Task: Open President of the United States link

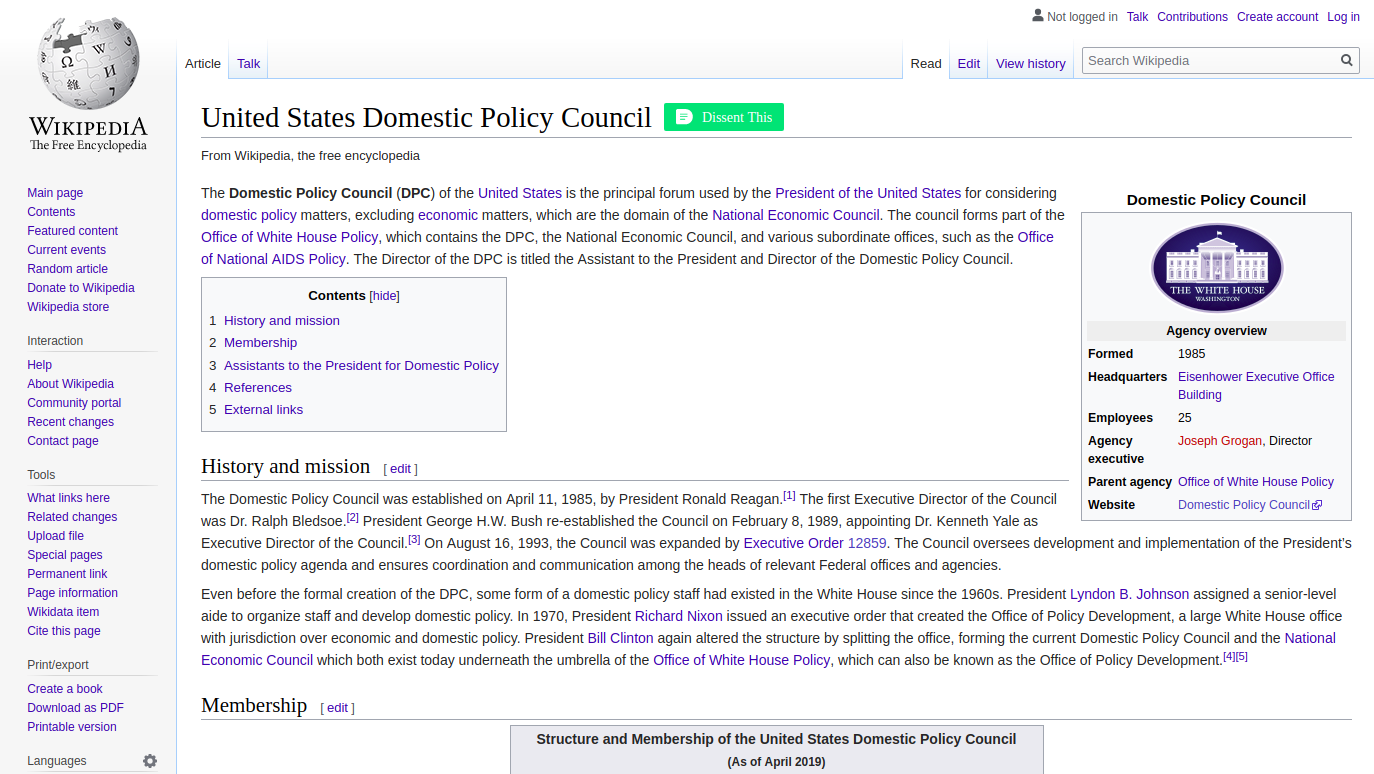Action: 868,193
